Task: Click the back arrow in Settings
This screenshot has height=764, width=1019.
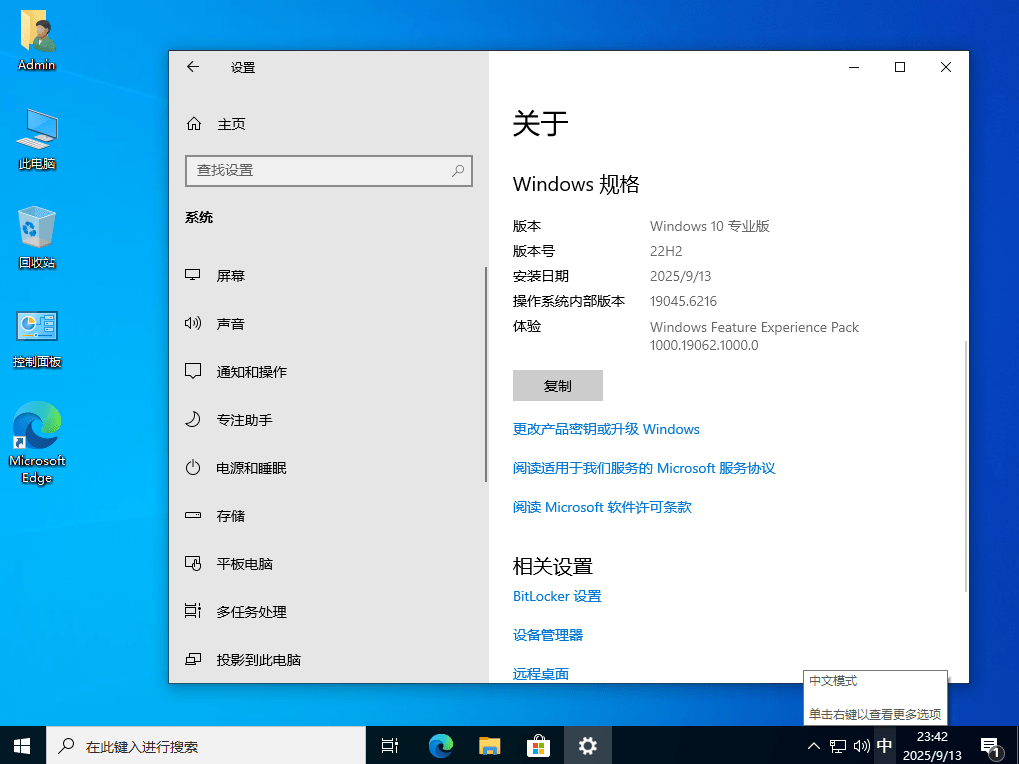Action: [192, 67]
